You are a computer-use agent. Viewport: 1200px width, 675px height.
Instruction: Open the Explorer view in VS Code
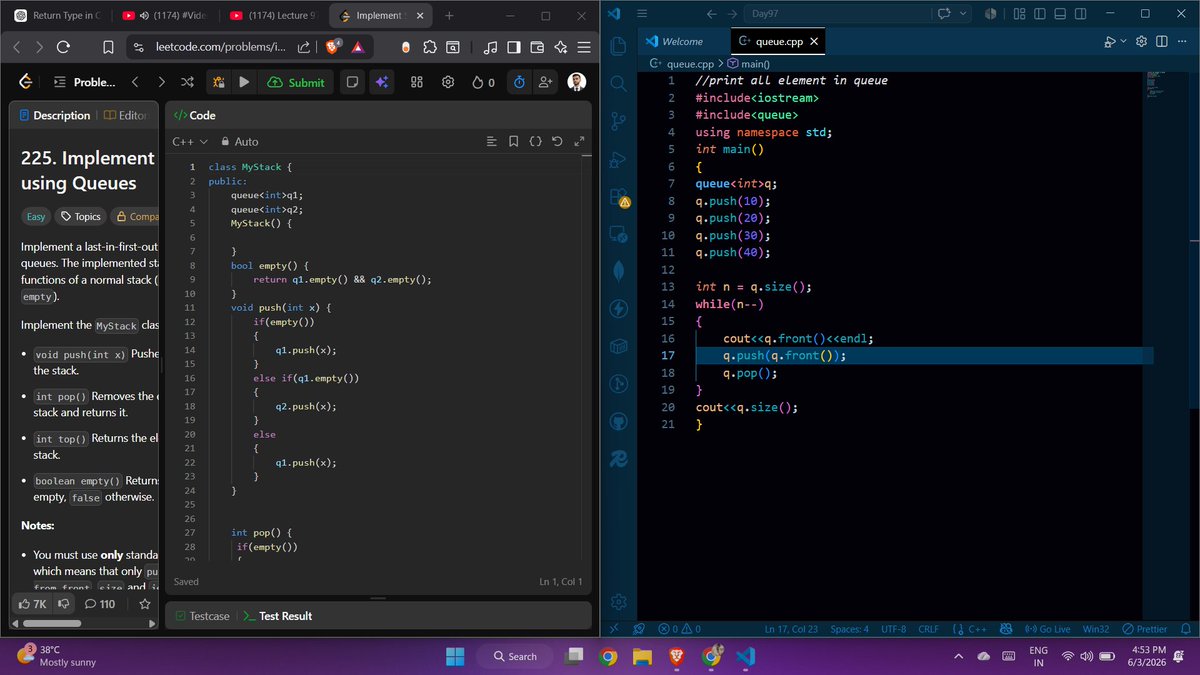(x=618, y=46)
